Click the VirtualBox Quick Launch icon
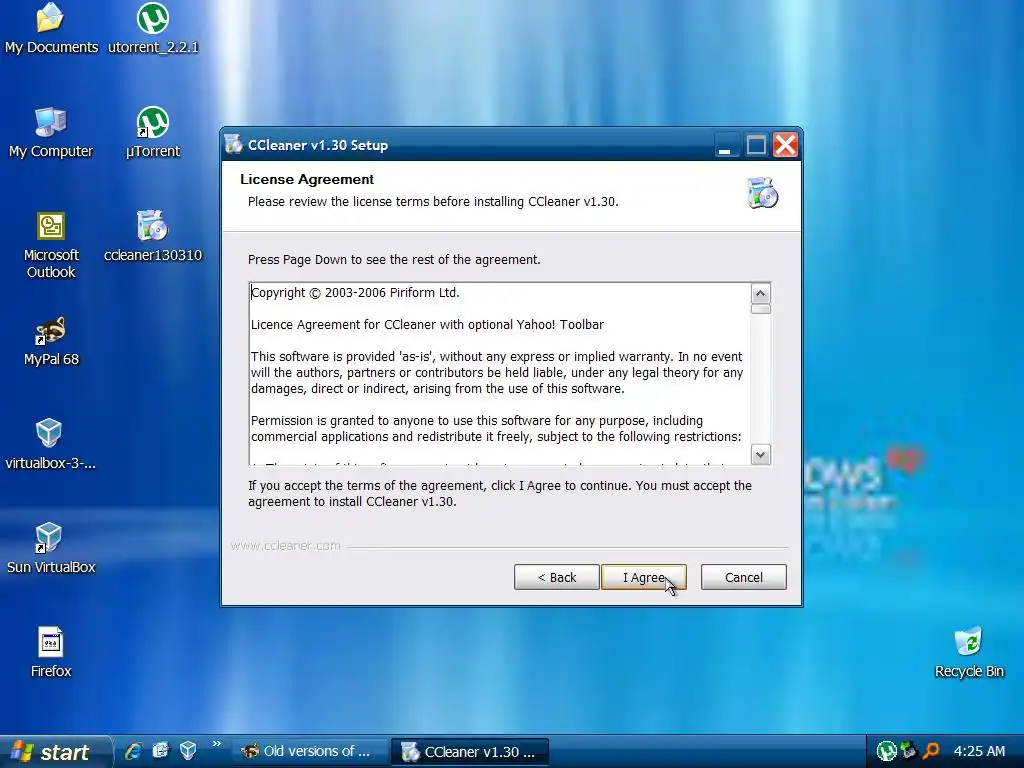This screenshot has width=1024, height=768. [188, 751]
